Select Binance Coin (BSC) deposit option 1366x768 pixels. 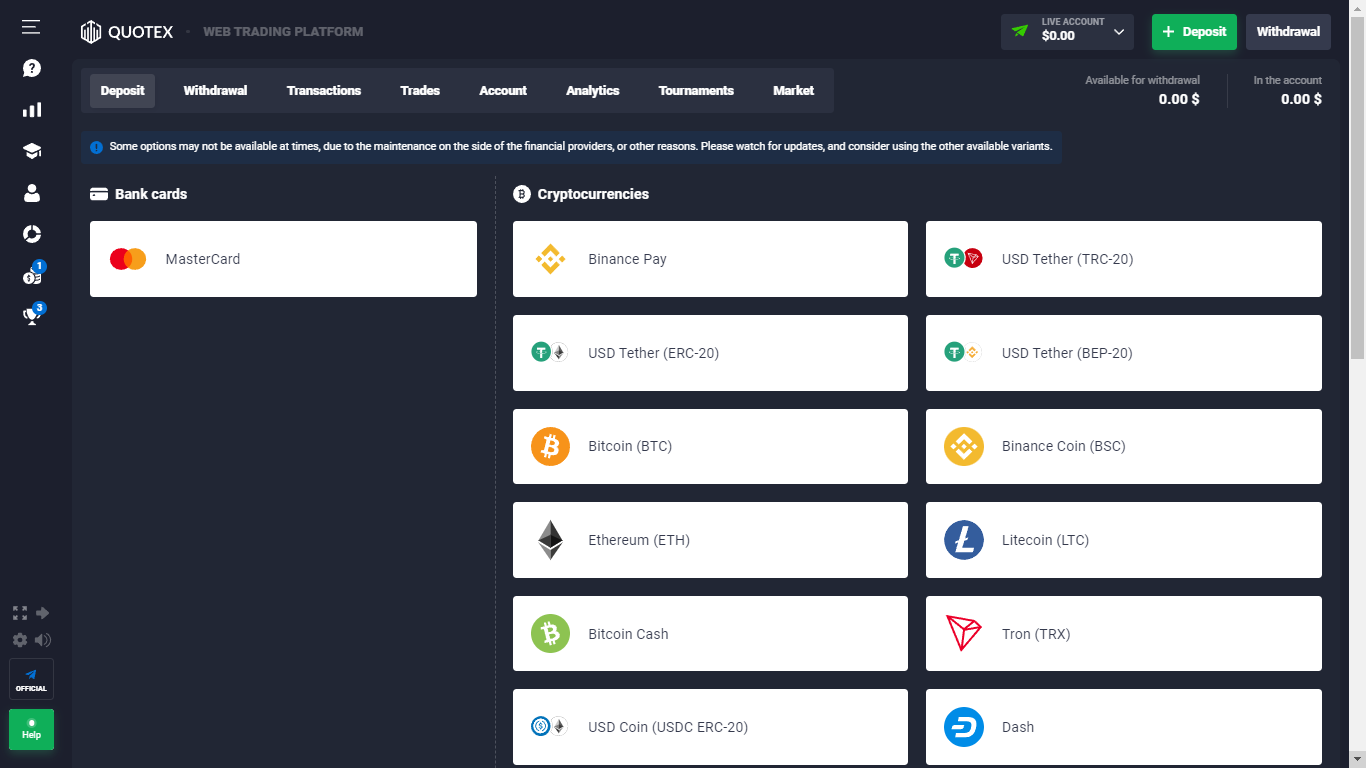(1124, 446)
